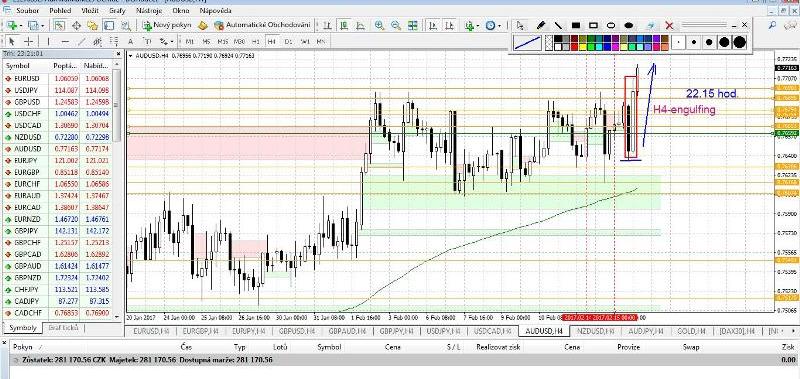Click the red X clear-drawing icon

(669, 26)
